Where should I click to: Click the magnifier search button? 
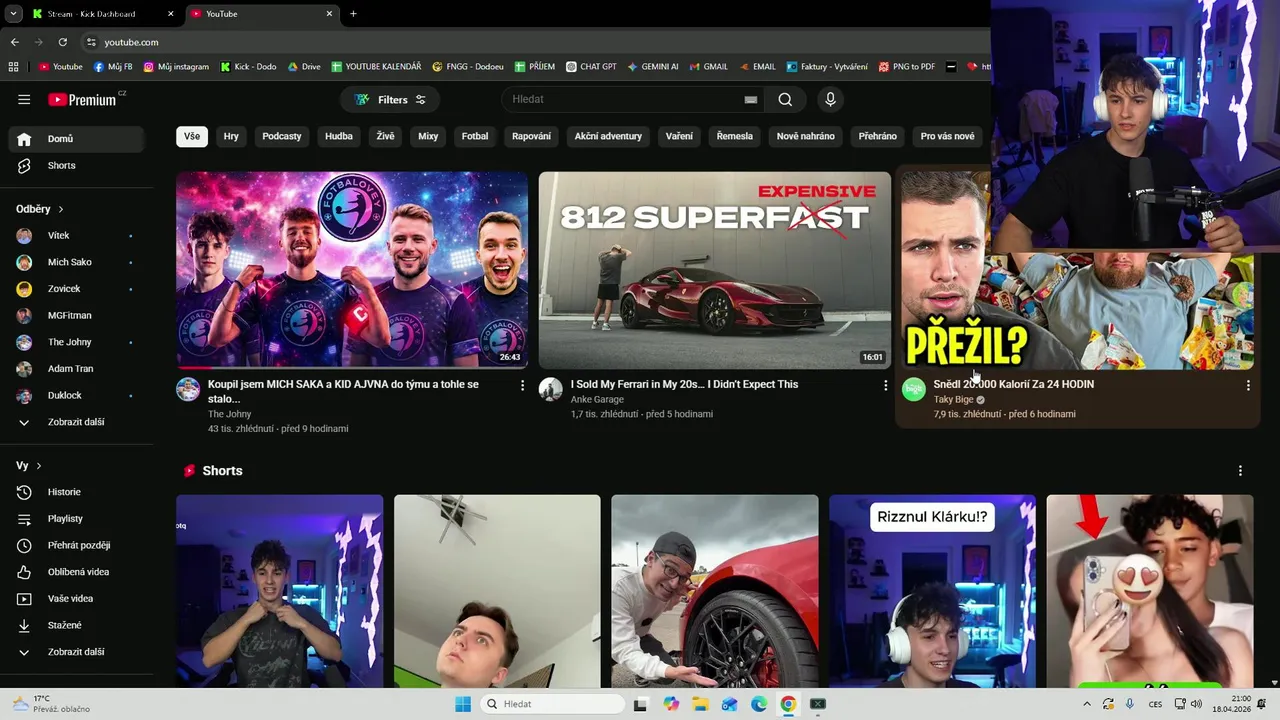785,99
